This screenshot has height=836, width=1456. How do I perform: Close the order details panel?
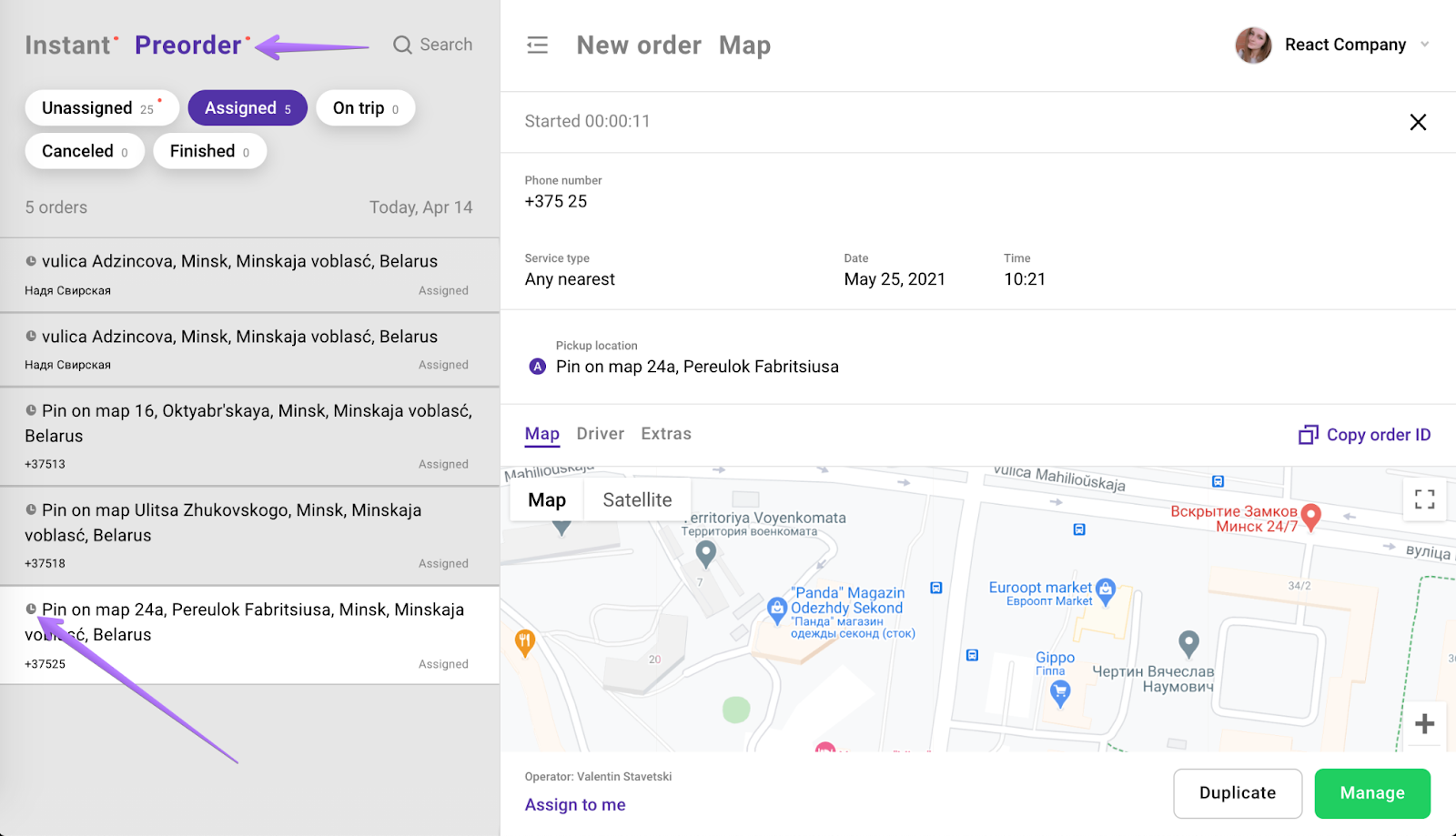(1418, 122)
